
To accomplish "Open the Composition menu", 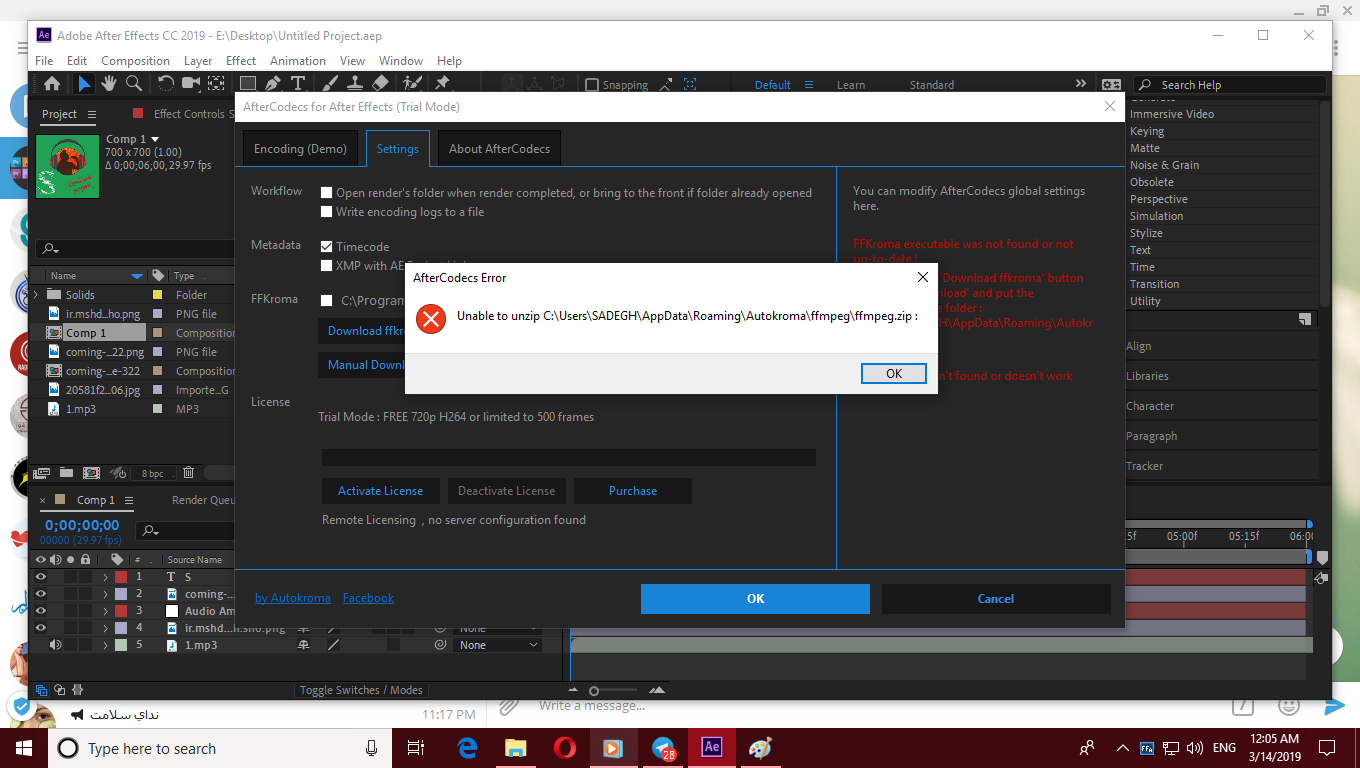I will point(135,60).
